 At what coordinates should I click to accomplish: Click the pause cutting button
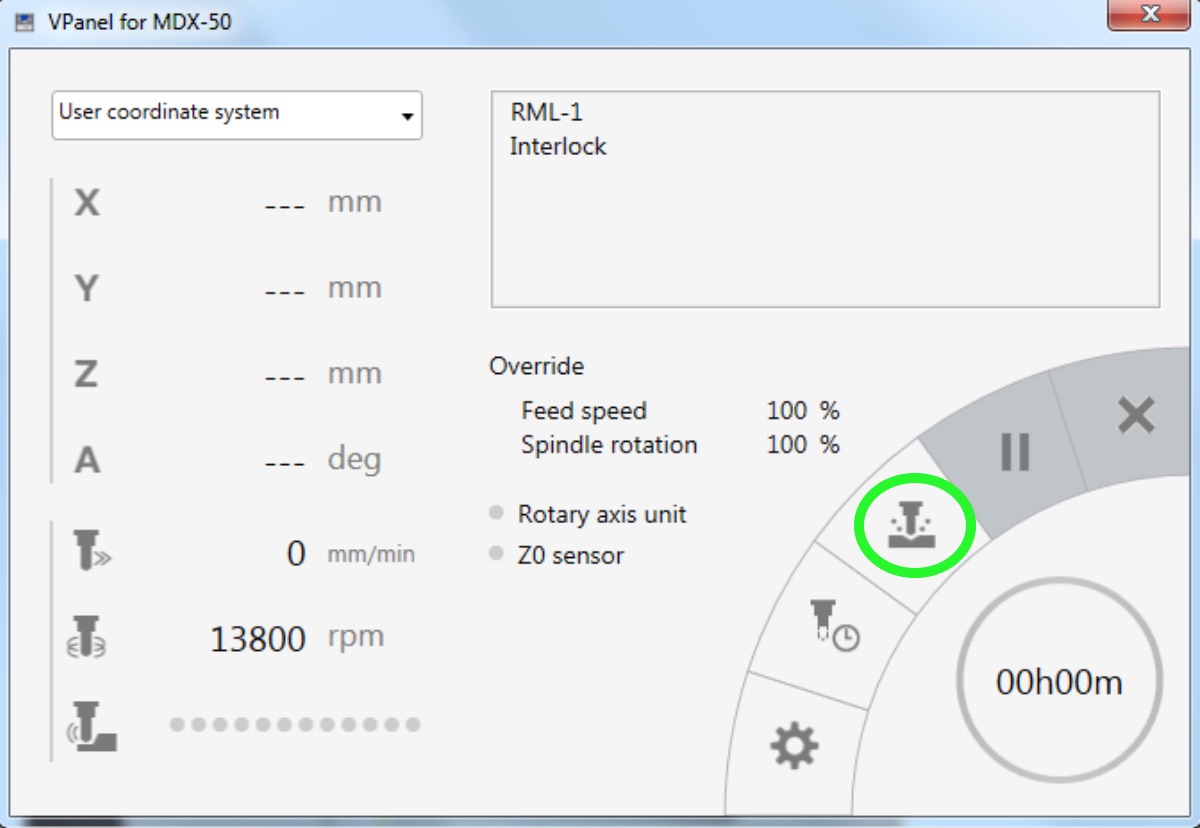coord(1015,452)
